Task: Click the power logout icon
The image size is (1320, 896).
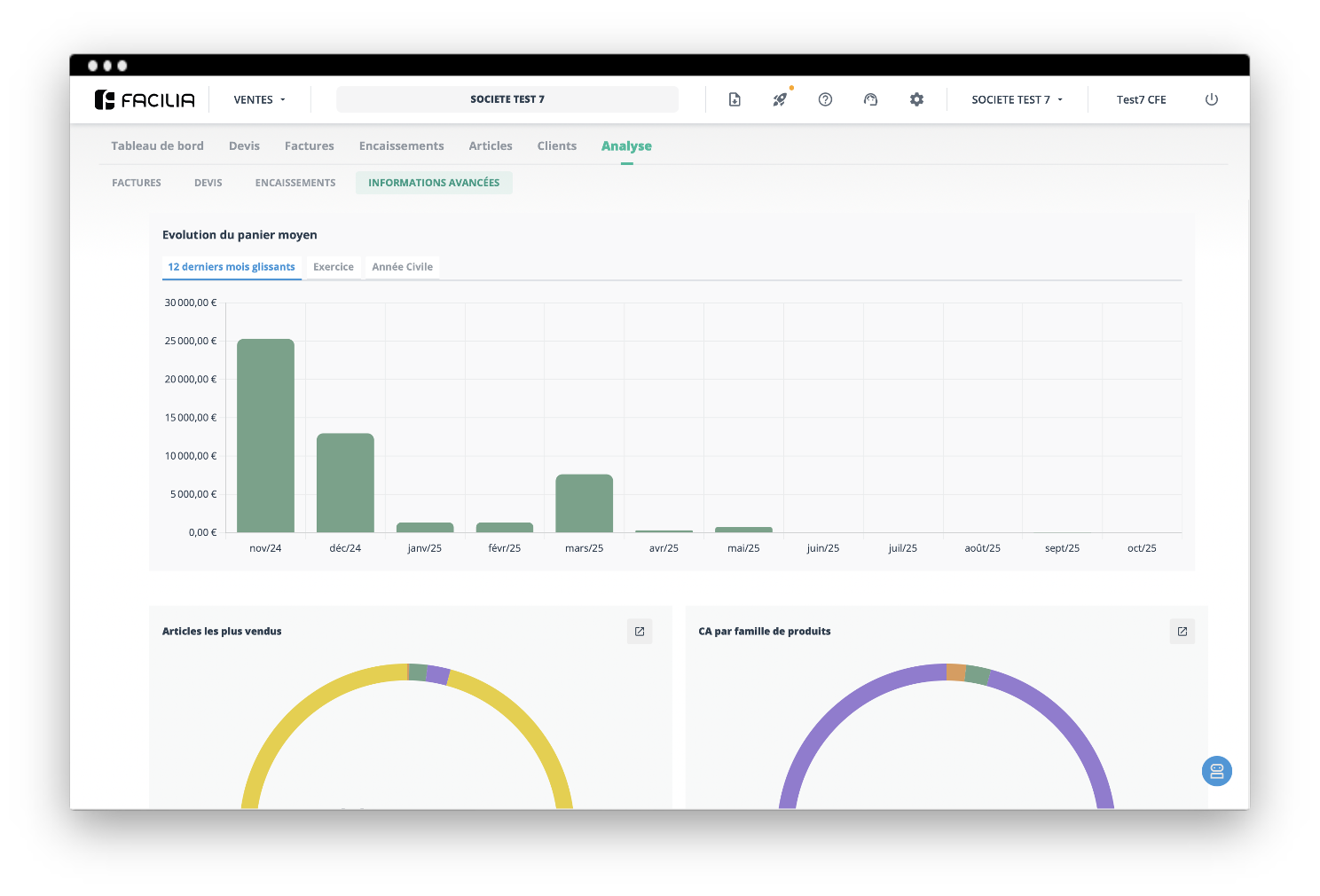Action: click(x=1211, y=99)
